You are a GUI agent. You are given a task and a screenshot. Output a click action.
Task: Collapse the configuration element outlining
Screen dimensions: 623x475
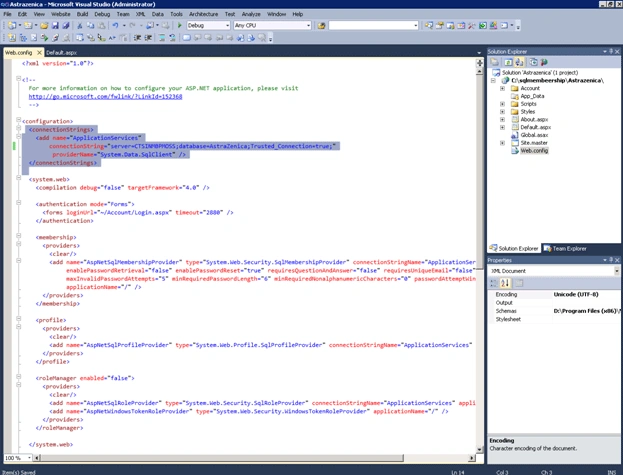(x=19, y=120)
